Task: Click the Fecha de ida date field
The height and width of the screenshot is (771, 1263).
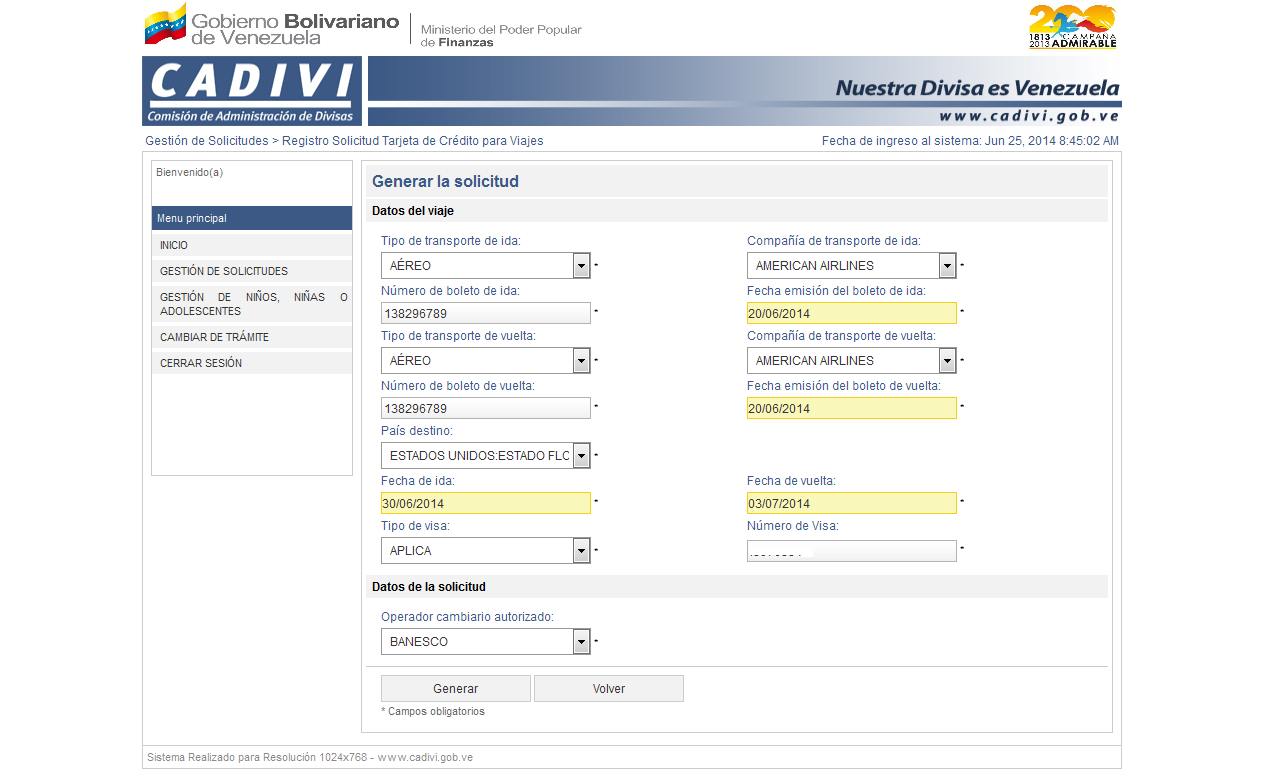Action: (x=486, y=503)
